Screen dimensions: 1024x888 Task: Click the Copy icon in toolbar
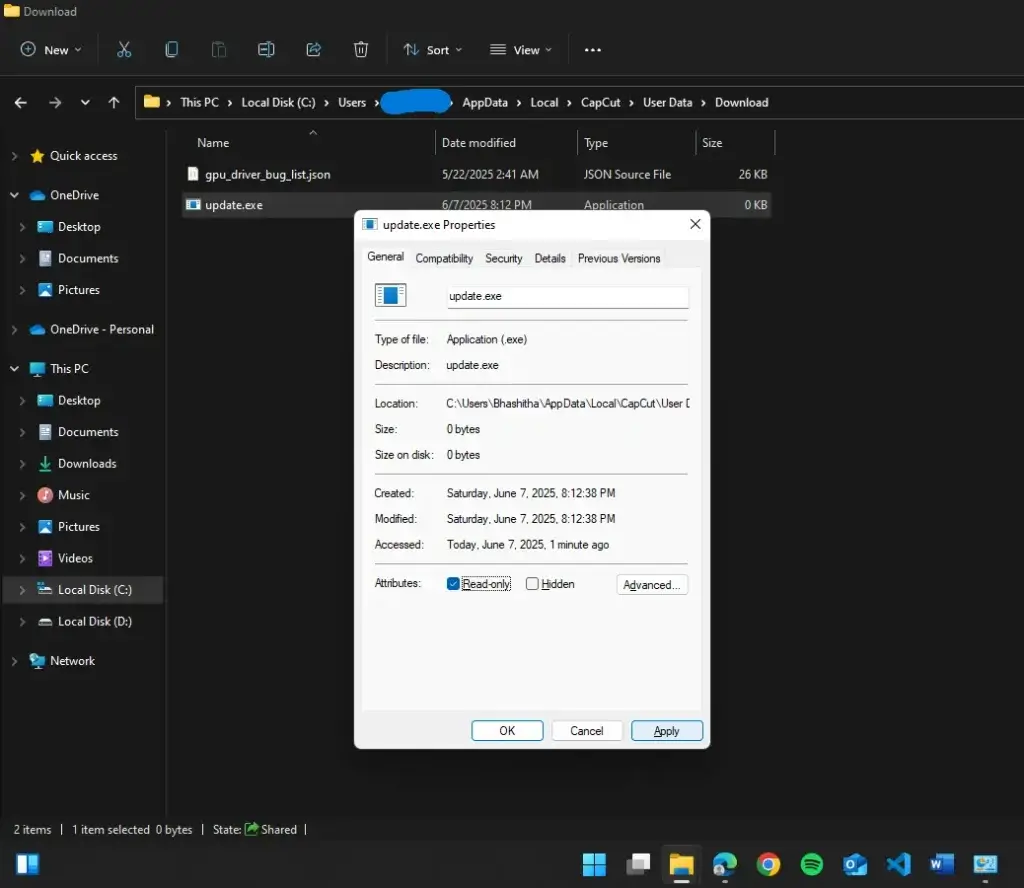pyautogui.click(x=171, y=50)
